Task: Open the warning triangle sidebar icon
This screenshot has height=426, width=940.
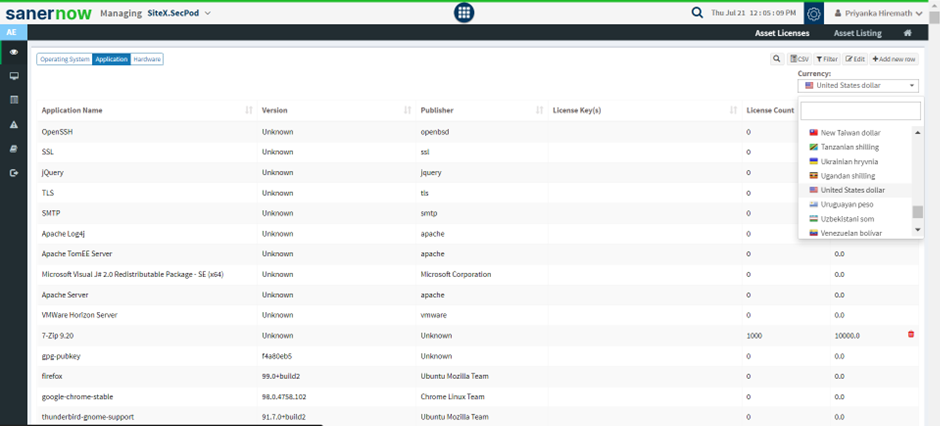Action: 14,125
